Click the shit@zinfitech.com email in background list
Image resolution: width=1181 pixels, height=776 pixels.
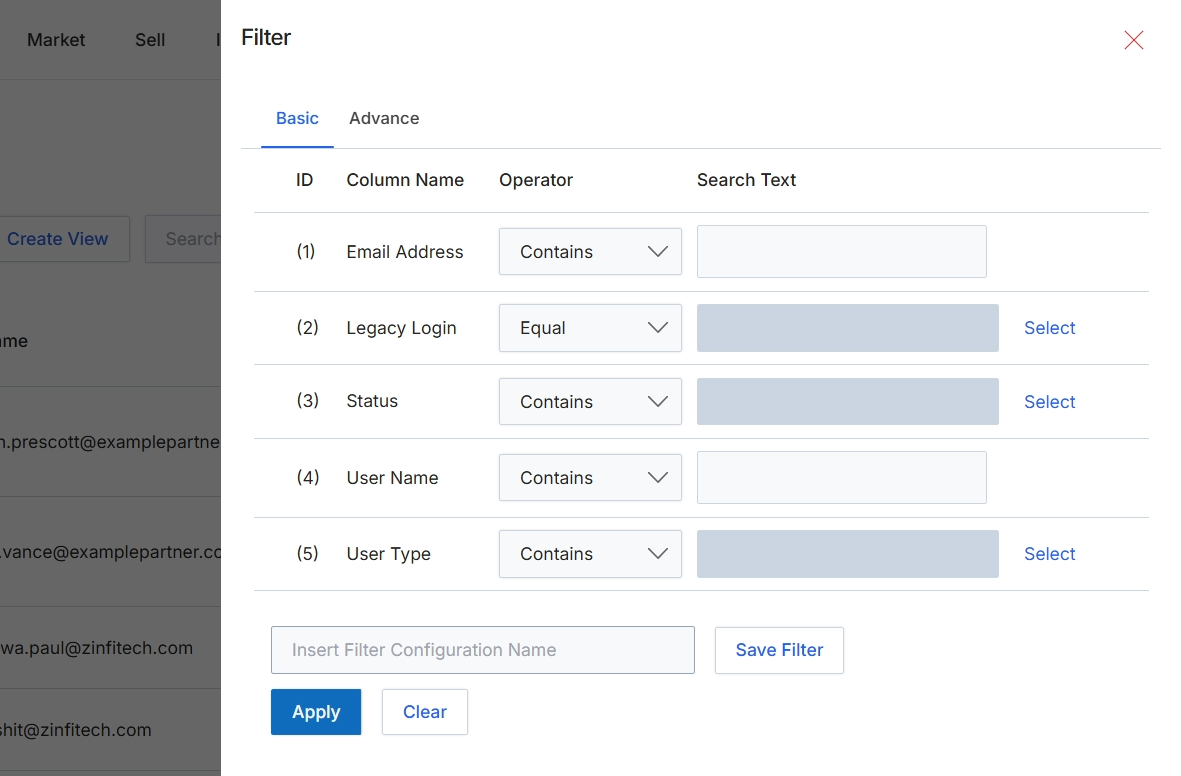pyautogui.click(x=75, y=730)
